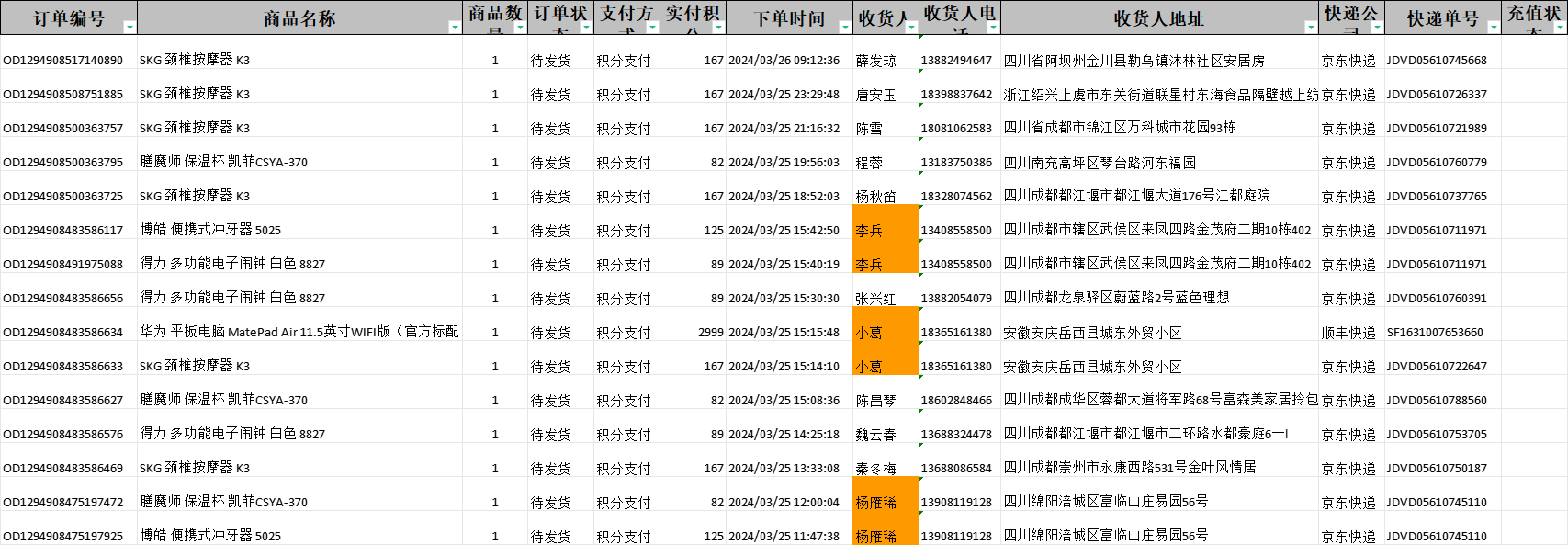Select order number OD1294908483586117
Viewport: 1568px width, 545px height.
[63, 231]
